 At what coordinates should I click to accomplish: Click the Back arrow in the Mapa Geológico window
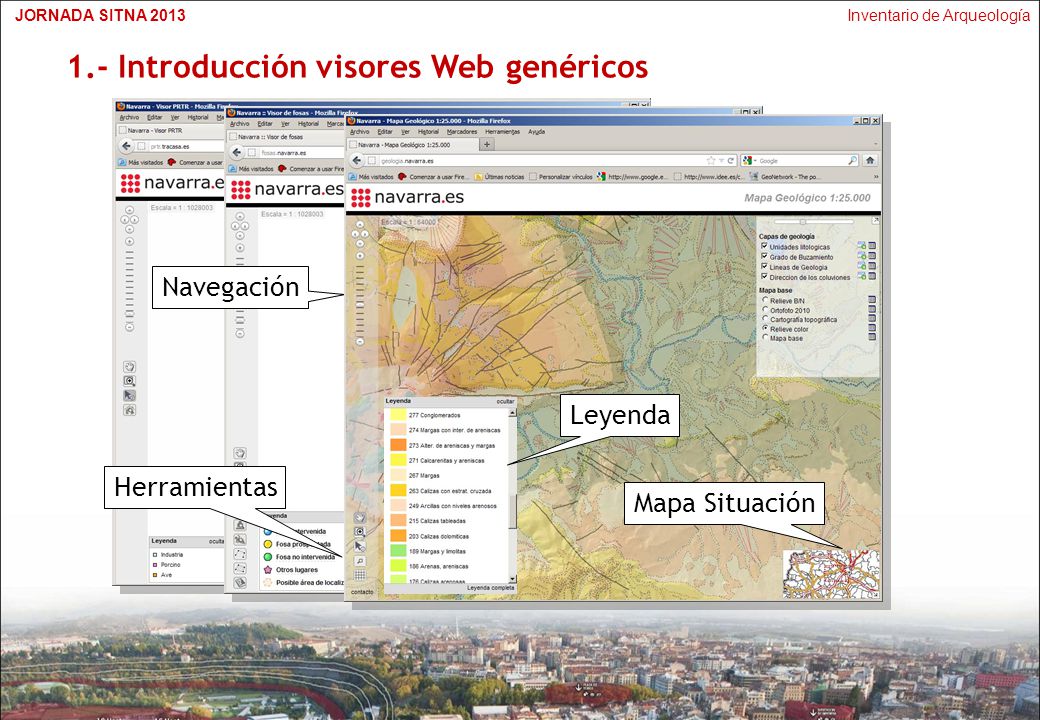(x=357, y=160)
